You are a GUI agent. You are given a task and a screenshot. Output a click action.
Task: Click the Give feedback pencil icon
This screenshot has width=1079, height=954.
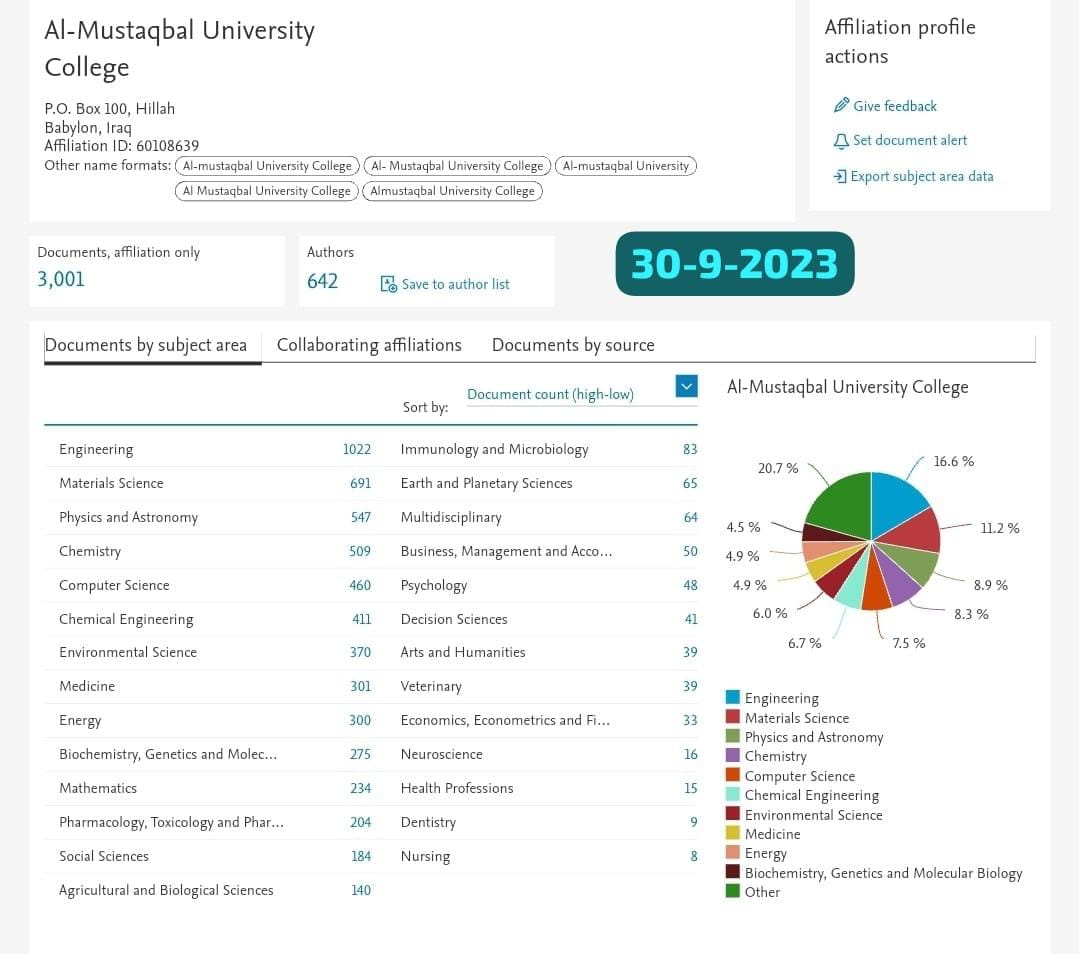(841, 105)
